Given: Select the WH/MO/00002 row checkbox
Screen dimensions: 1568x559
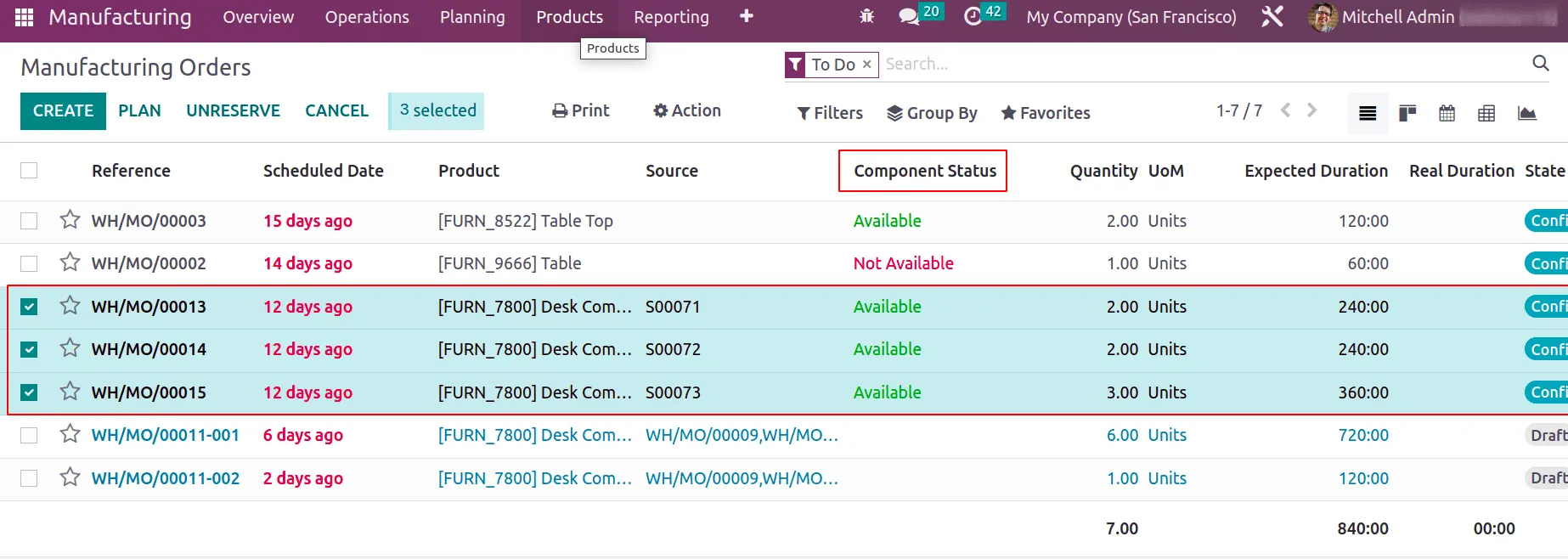Looking at the screenshot, I should point(29,264).
